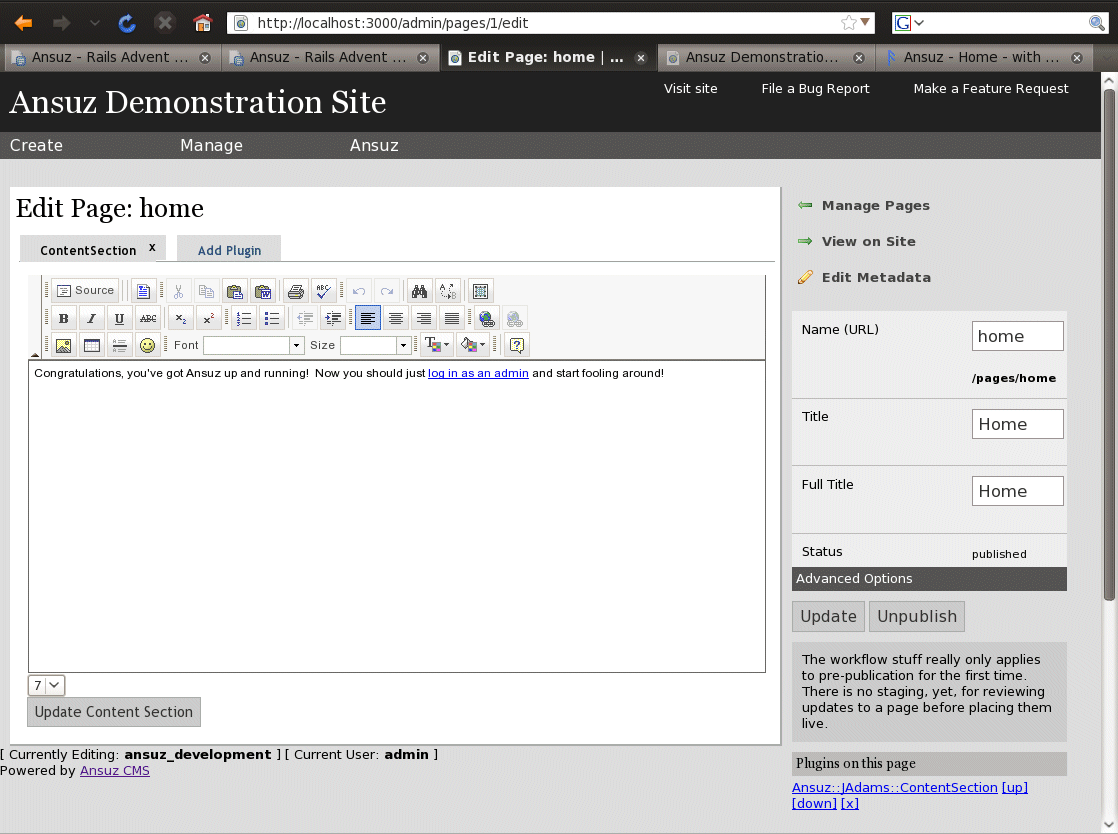Open the Size dropdown

coord(376,345)
